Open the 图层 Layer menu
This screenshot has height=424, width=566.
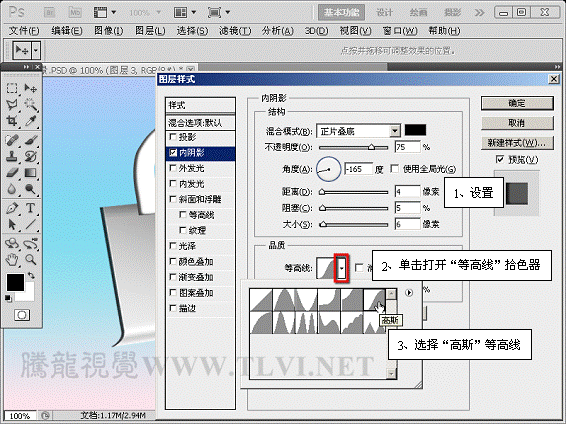click(x=150, y=31)
